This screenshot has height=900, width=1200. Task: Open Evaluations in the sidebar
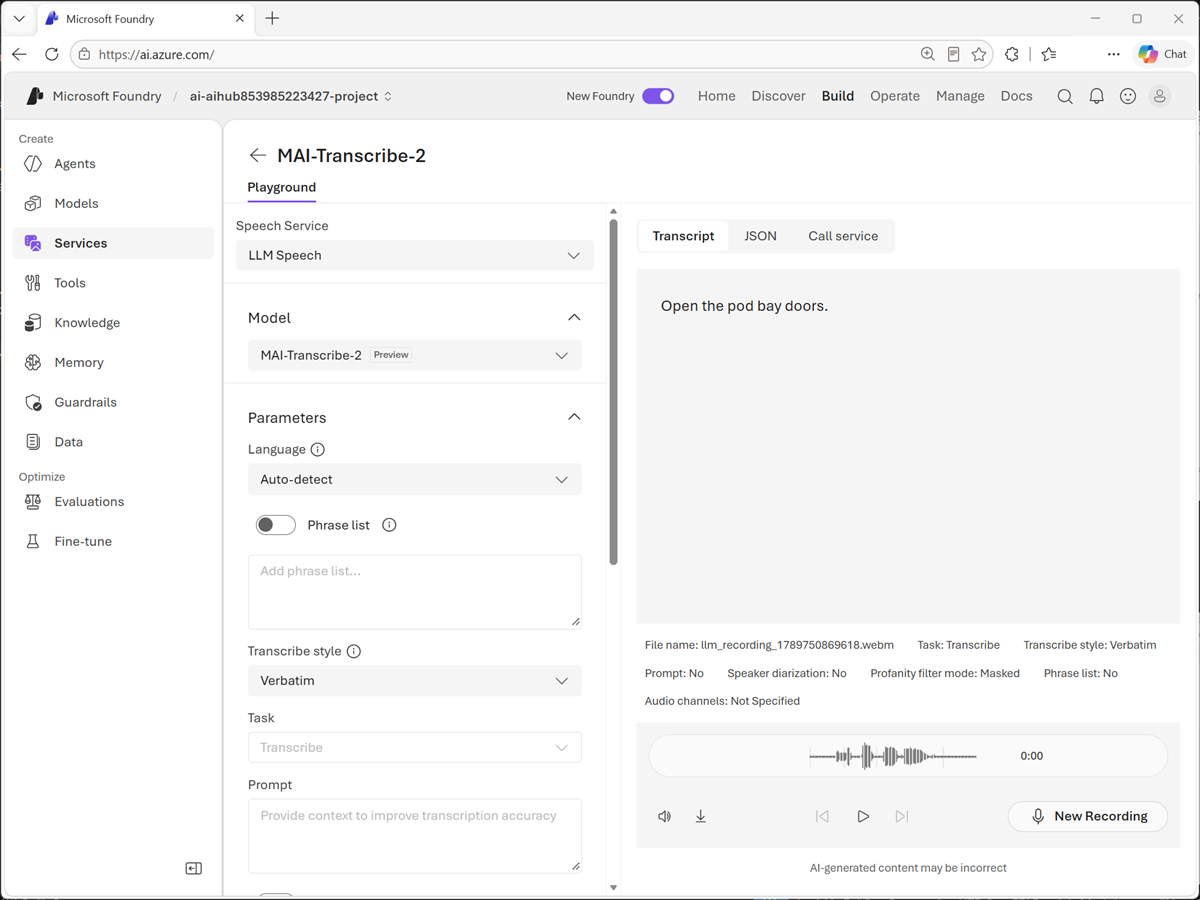point(113,502)
